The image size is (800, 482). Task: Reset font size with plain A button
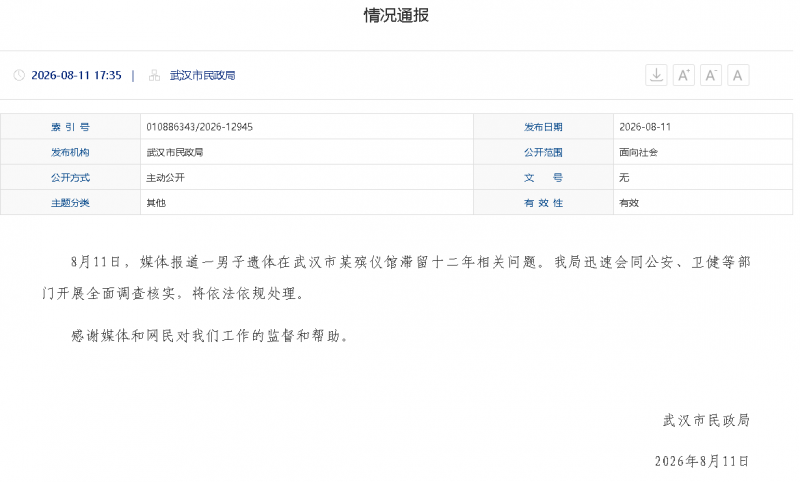click(x=738, y=75)
